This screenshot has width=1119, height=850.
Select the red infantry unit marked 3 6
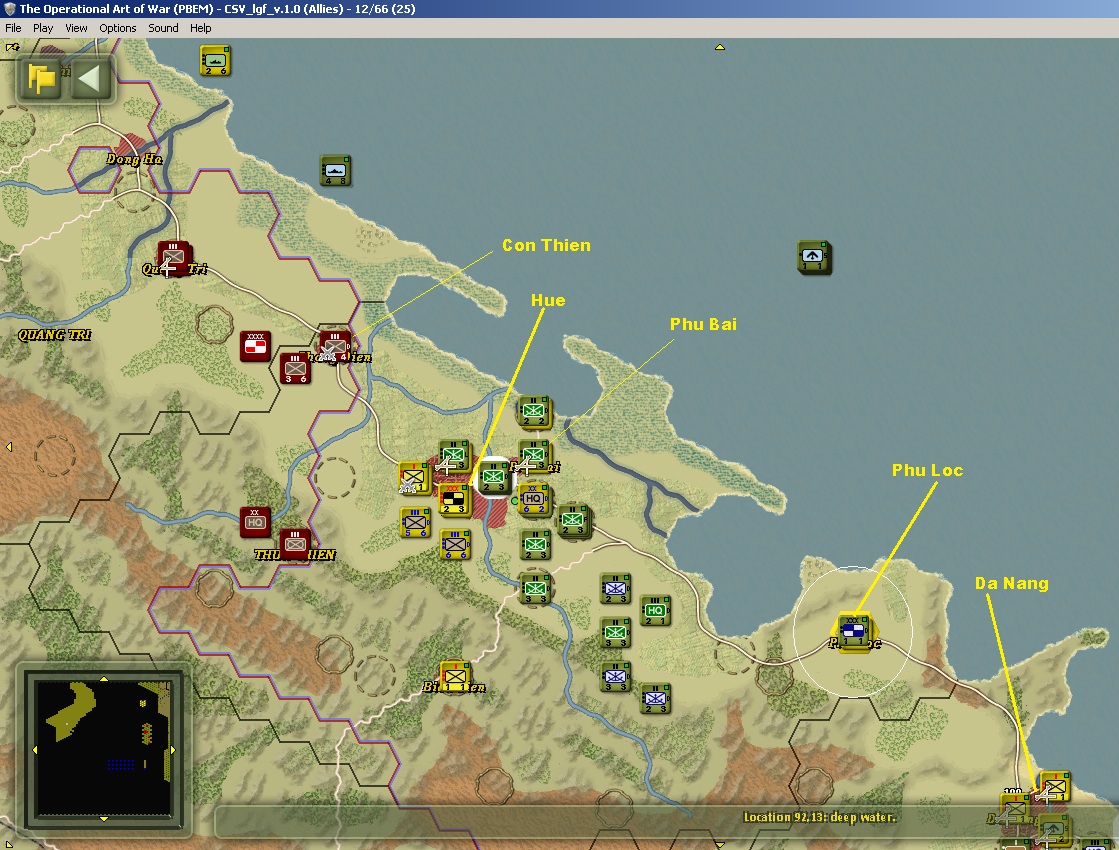(x=295, y=368)
